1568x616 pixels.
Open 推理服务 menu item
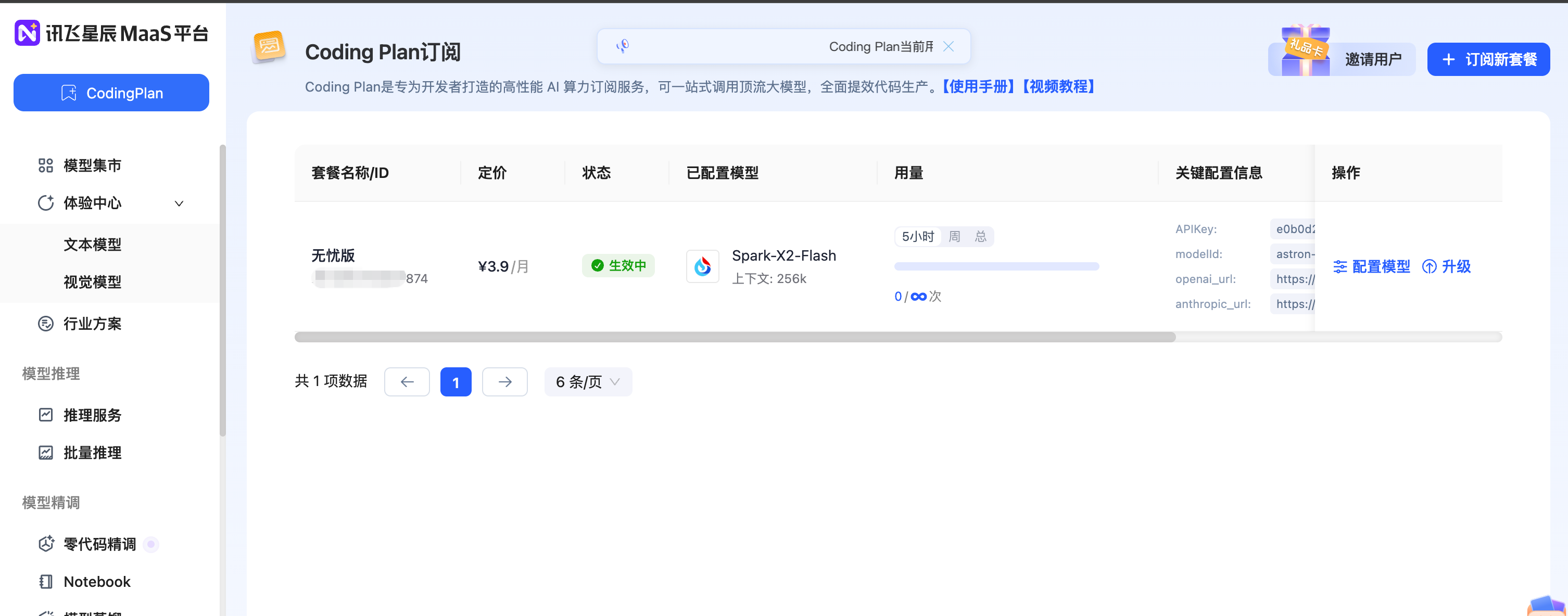coord(93,415)
